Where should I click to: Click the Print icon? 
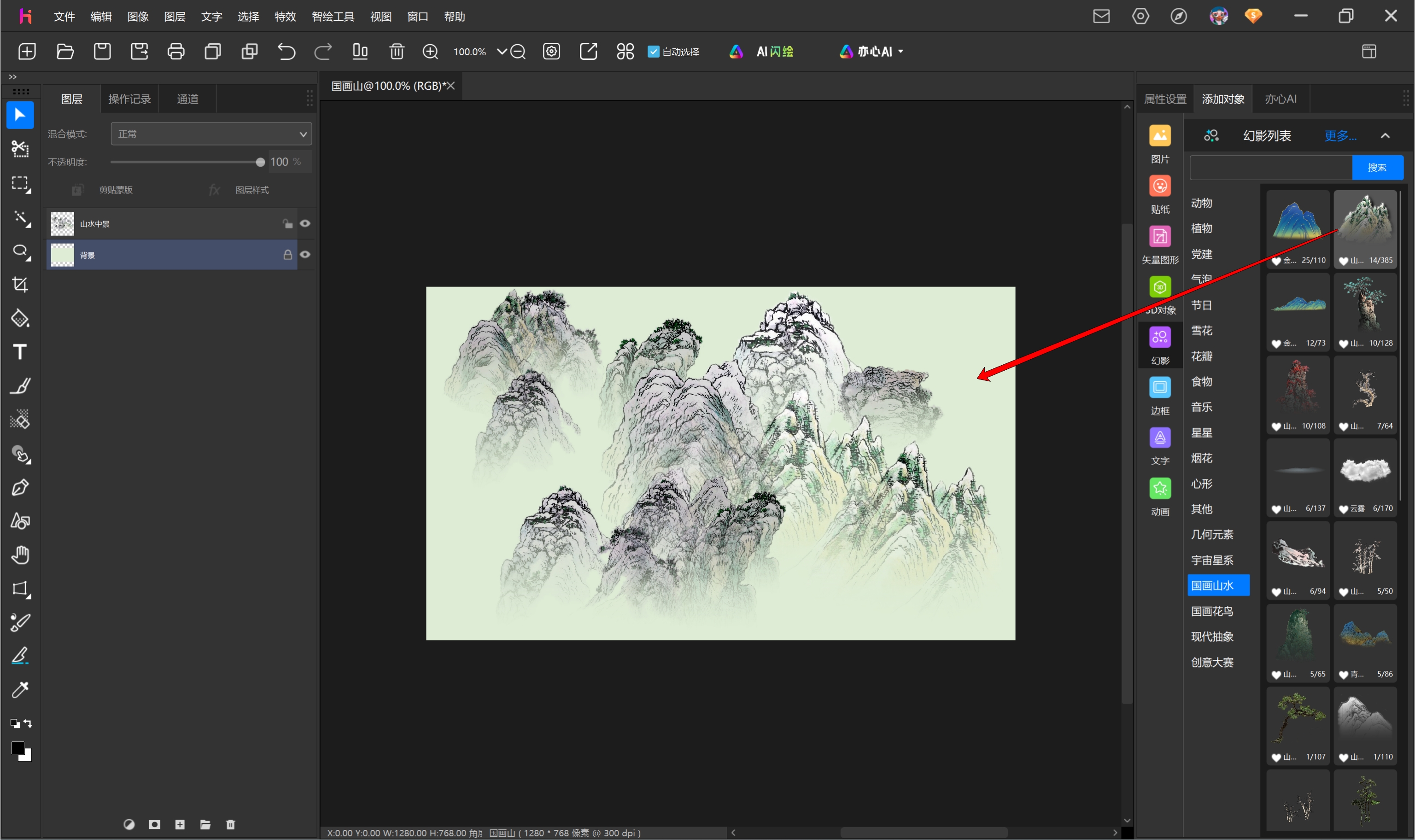pyautogui.click(x=176, y=52)
